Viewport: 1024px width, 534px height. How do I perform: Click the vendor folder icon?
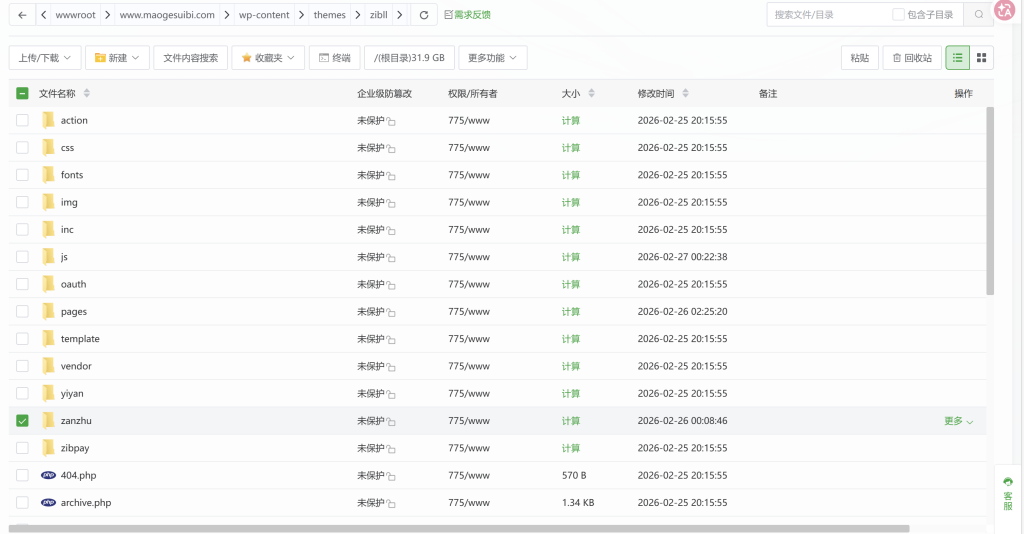pyautogui.click(x=48, y=366)
